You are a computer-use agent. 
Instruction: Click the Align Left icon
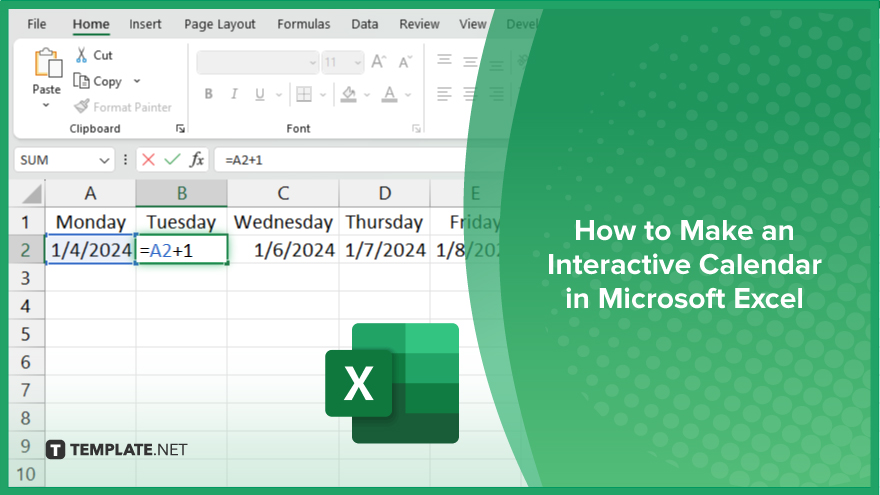(444, 94)
